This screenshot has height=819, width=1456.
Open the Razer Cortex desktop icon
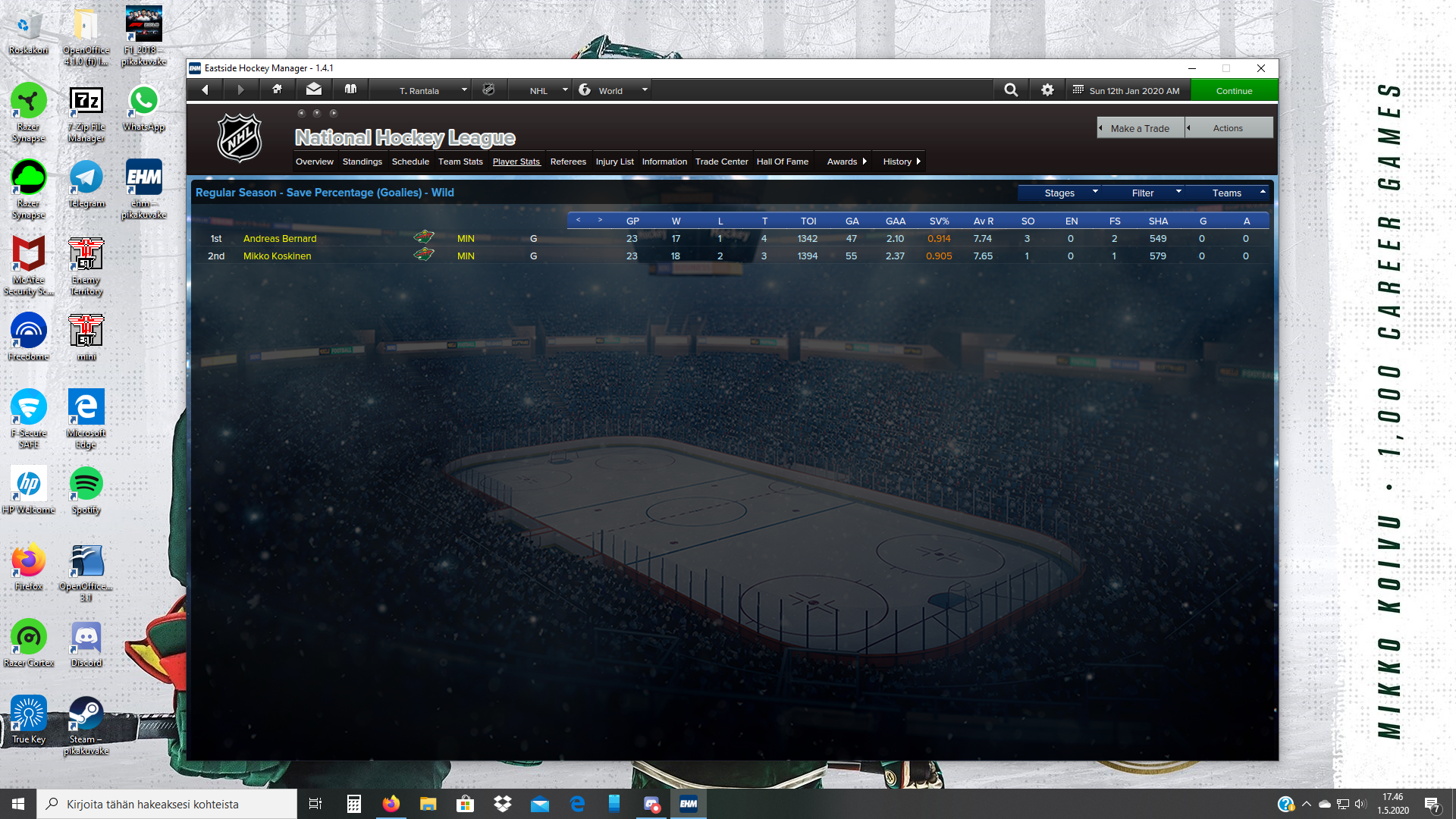pyautogui.click(x=29, y=643)
